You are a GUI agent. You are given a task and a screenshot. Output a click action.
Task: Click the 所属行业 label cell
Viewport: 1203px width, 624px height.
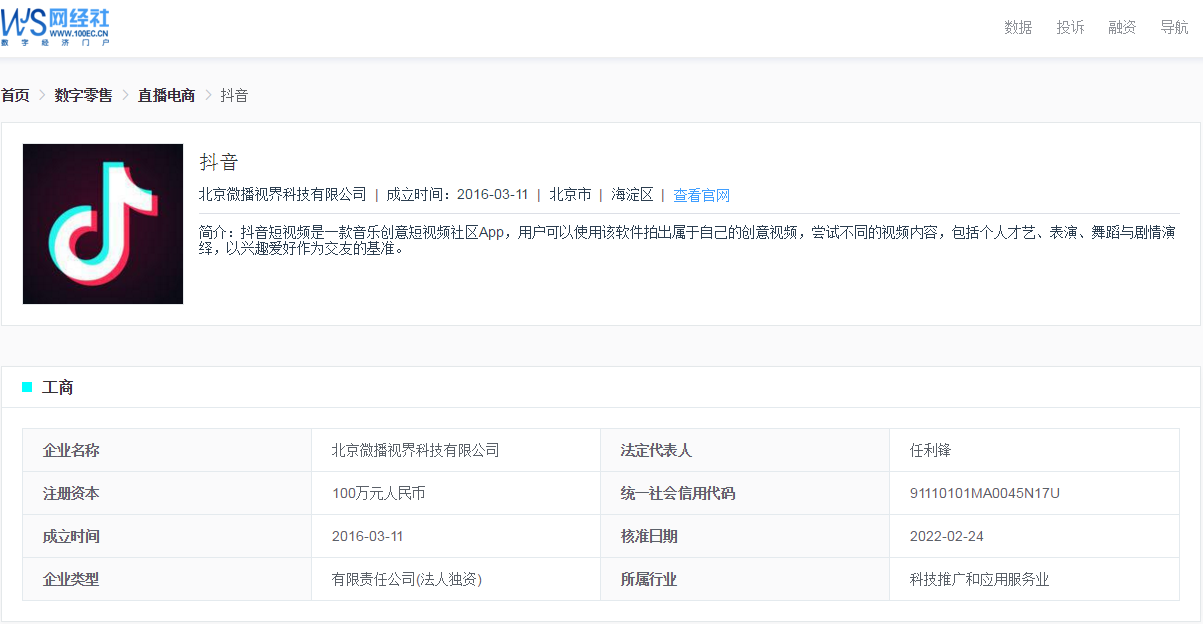(x=745, y=579)
